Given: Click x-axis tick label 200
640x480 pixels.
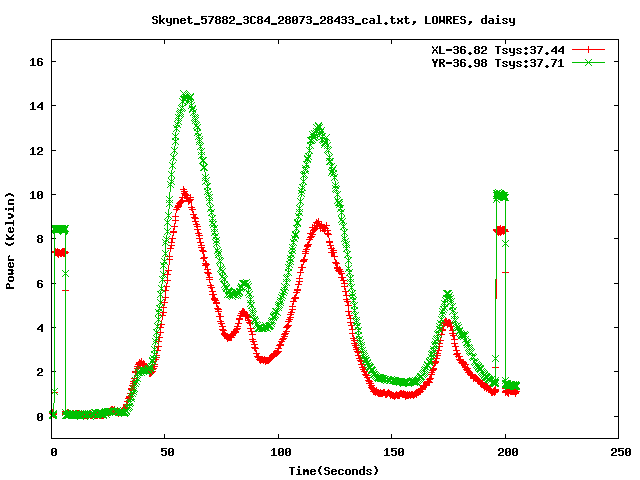Looking at the screenshot, I should (508, 452).
